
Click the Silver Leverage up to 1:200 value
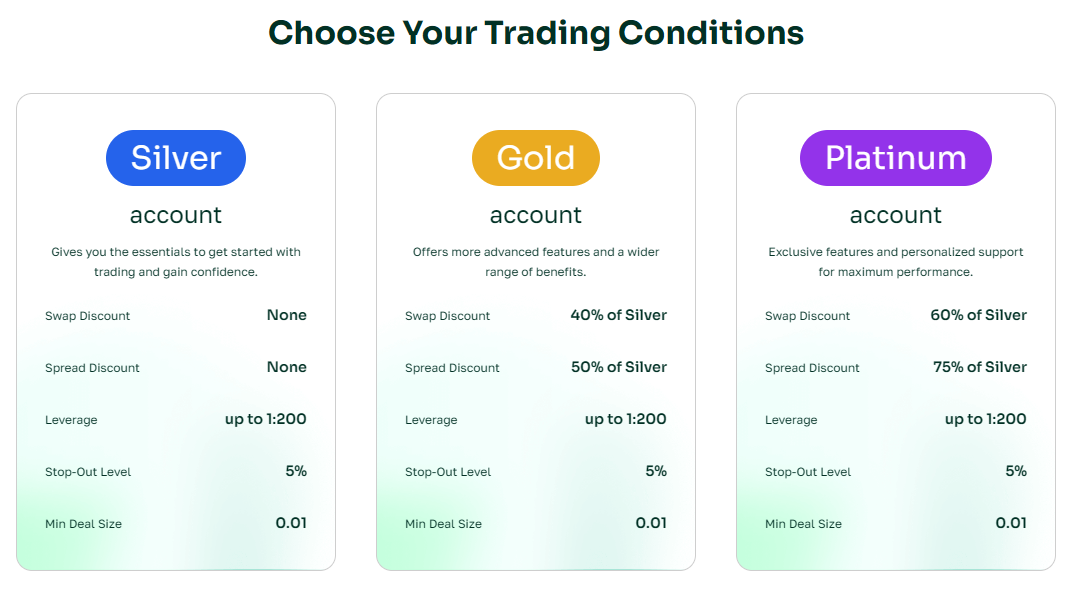click(265, 419)
